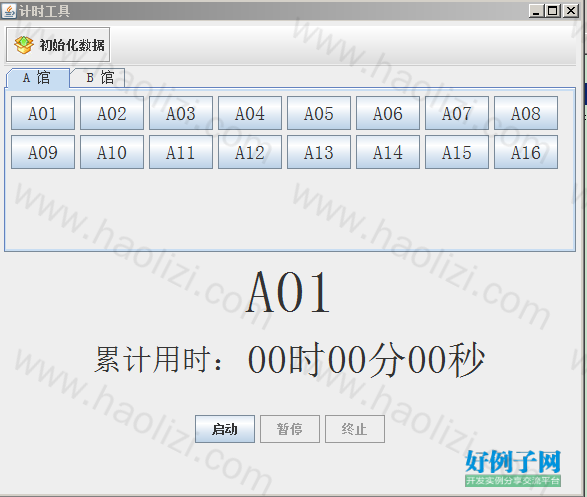Select the A08 button
Image resolution: width=587 pixels, height=497 pixels.
526,113
